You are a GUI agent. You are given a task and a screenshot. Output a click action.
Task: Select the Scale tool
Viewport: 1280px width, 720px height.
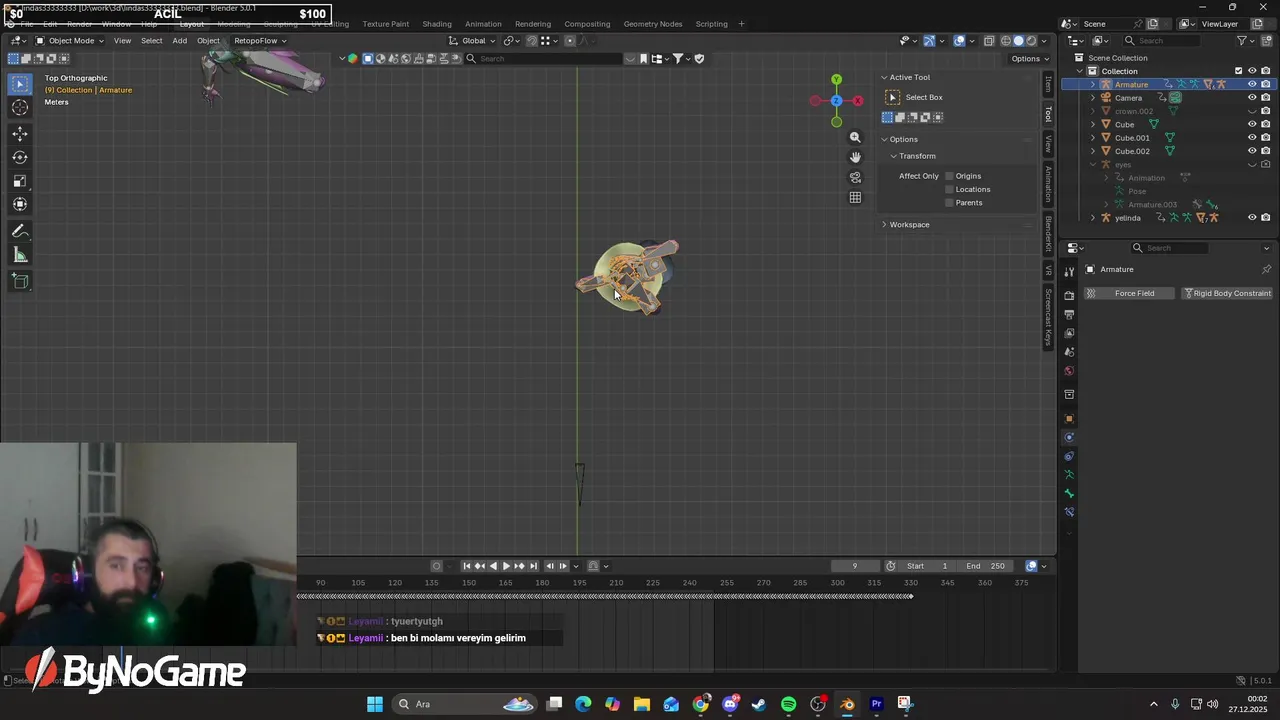(x=20, y=181)
